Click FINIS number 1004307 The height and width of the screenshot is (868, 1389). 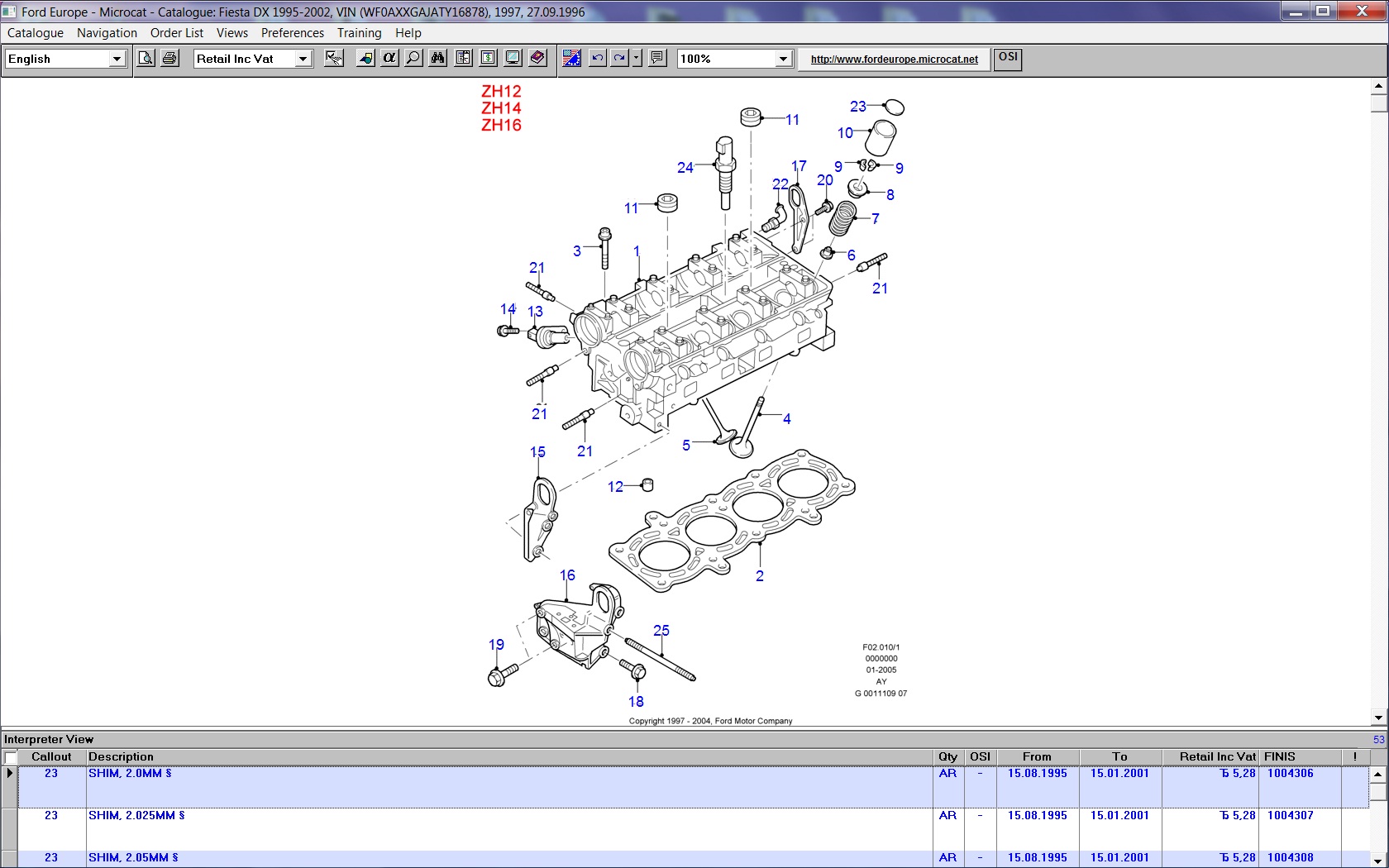1290,816
